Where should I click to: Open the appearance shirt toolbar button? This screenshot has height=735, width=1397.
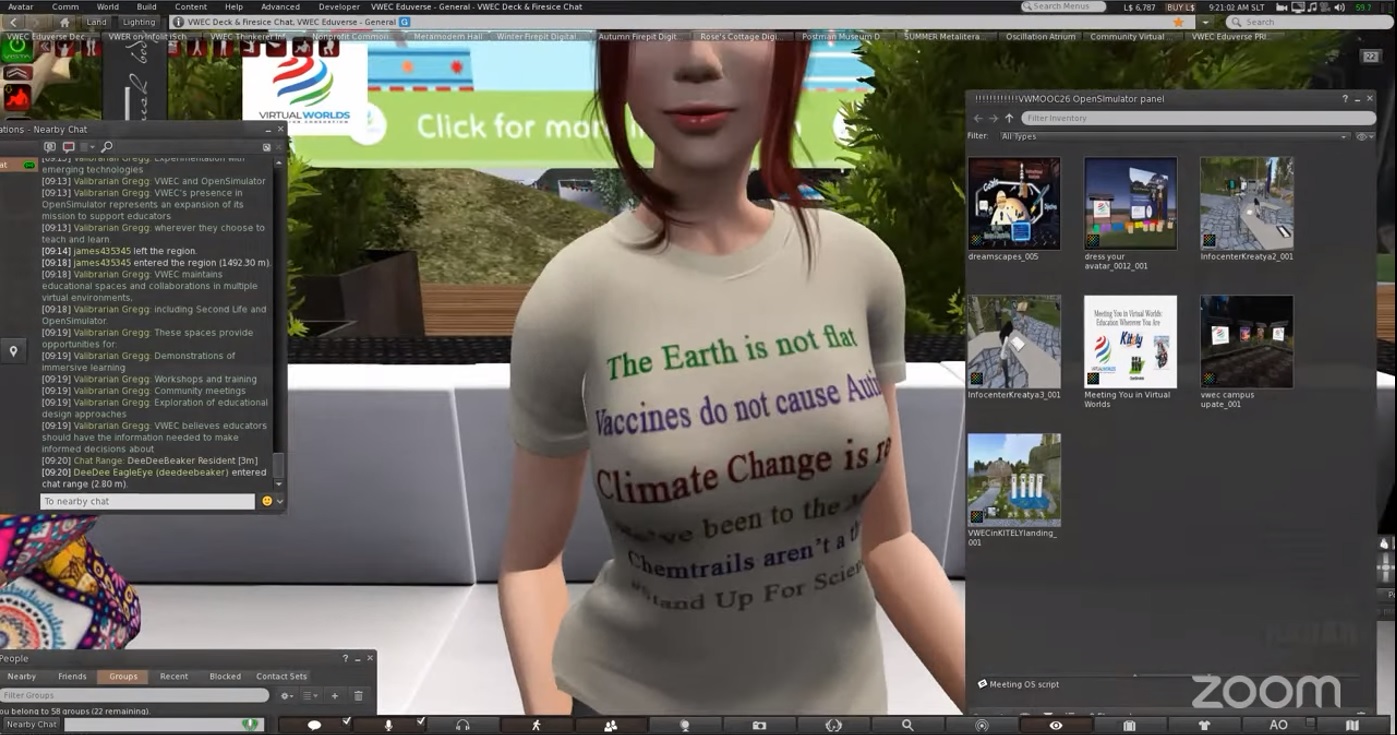point(1204,725)
